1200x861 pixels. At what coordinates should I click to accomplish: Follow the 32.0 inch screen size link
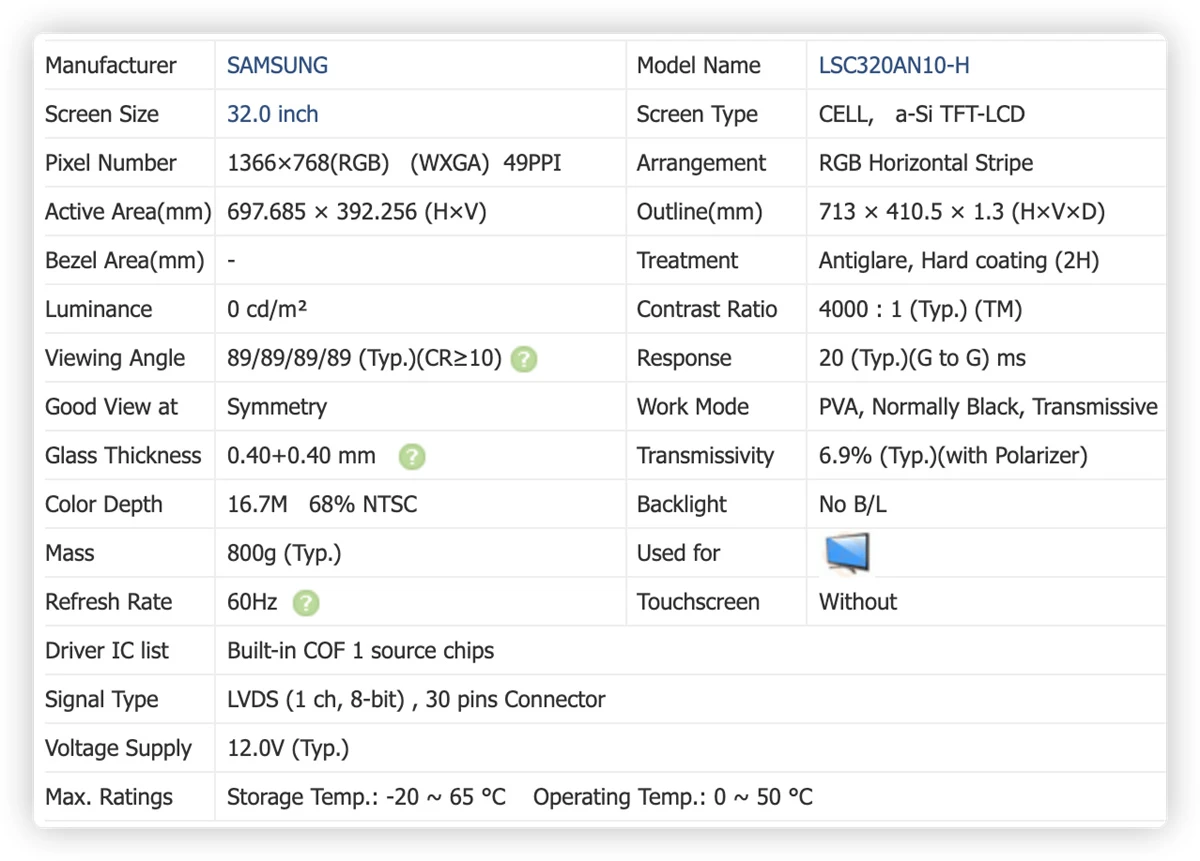click(x=272, y=114)
